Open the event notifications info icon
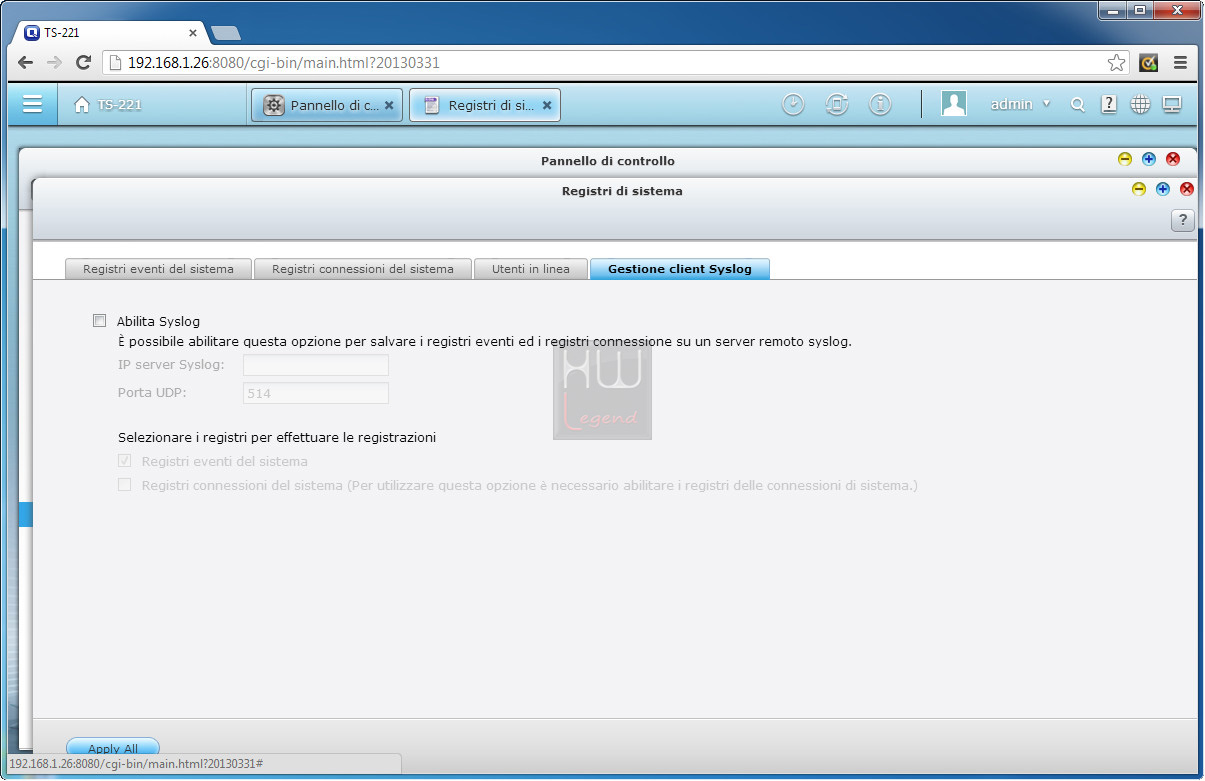 (x=880, y=104)
